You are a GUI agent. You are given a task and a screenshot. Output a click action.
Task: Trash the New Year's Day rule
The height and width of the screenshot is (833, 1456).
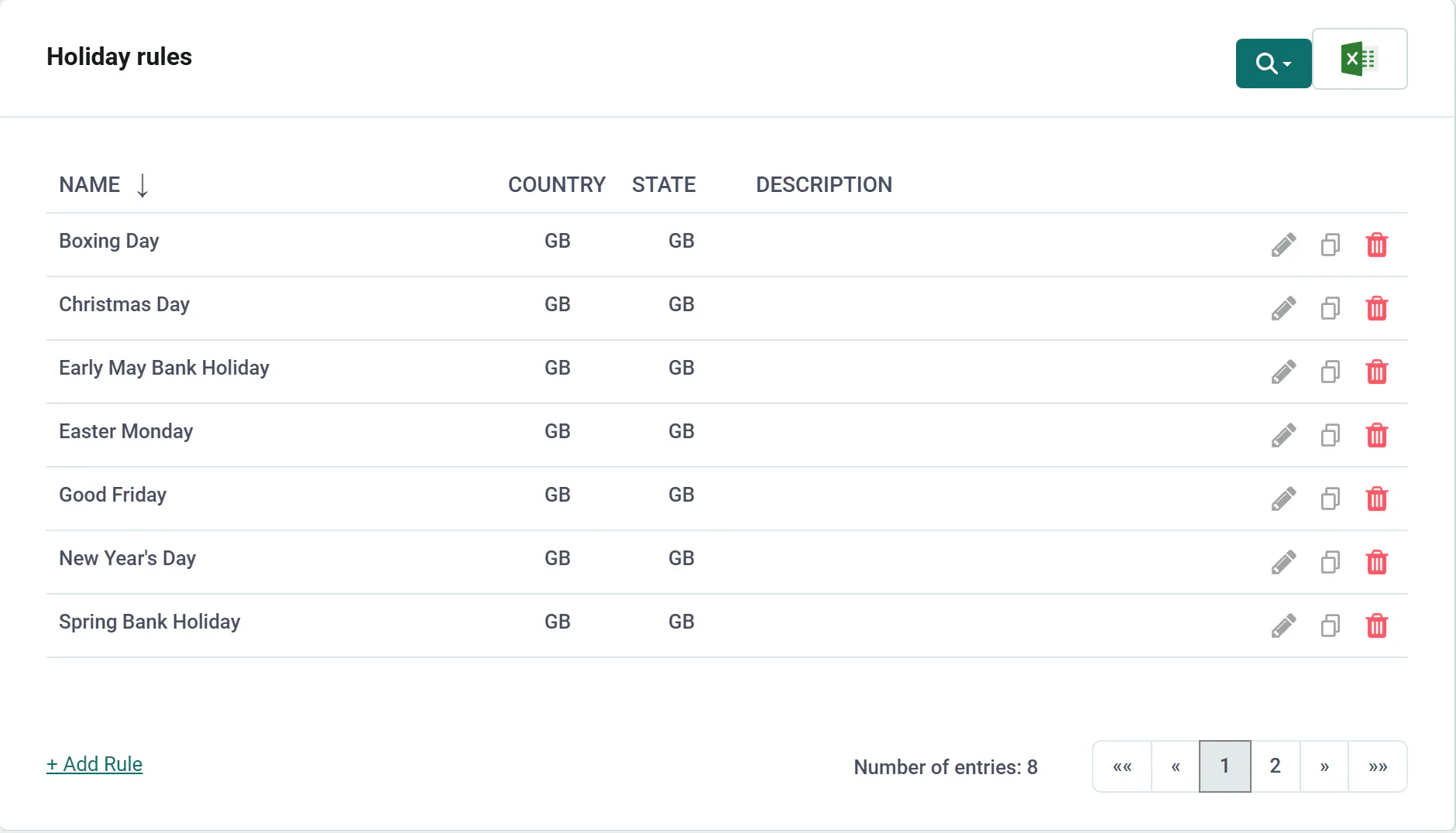tap(1377, 562)
